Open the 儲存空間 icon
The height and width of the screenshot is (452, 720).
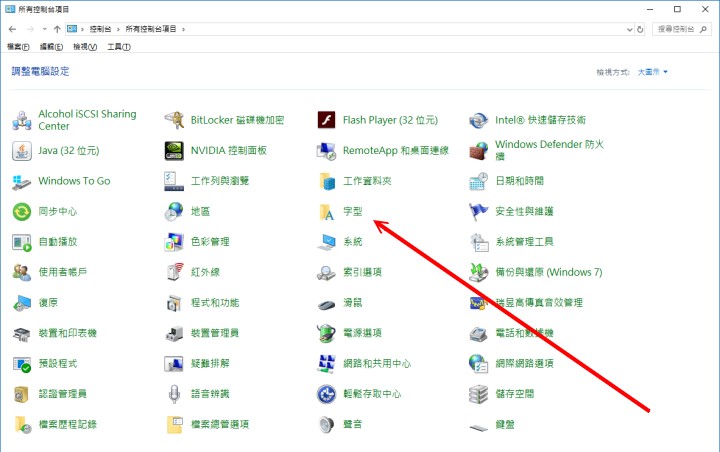click(478, 394)
